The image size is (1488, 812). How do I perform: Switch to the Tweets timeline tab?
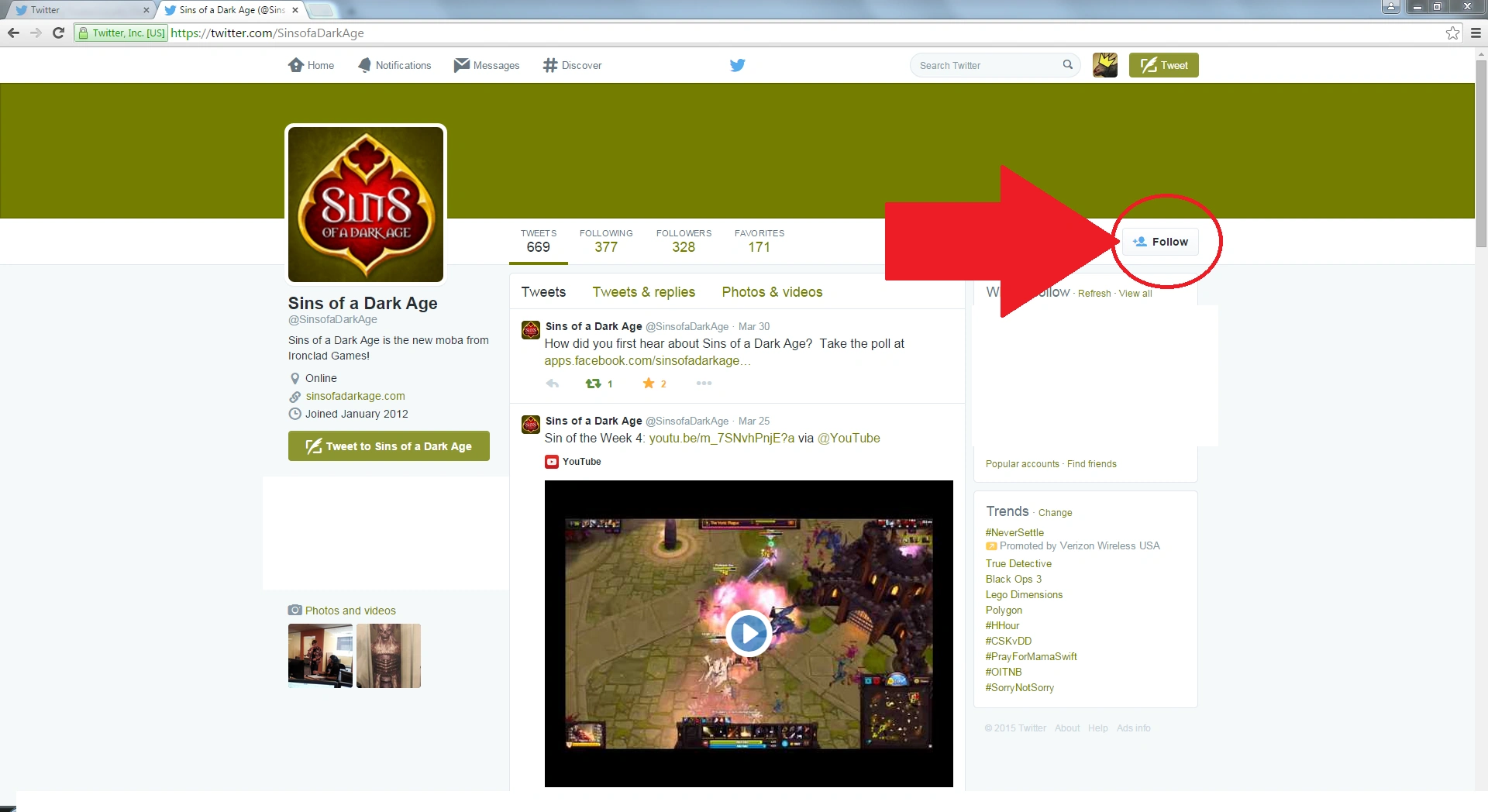543,292
